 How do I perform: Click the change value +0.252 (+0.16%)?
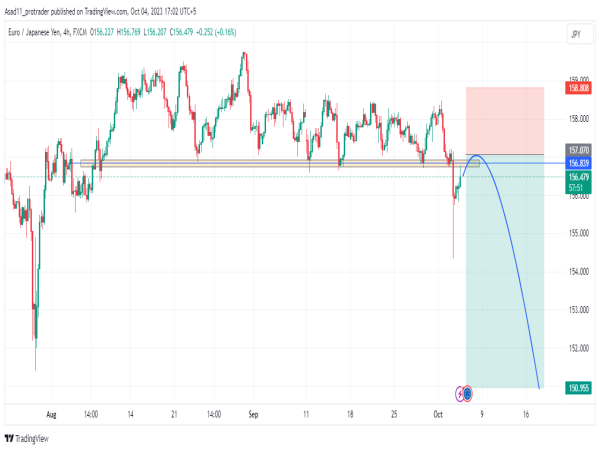coord(216,32)
